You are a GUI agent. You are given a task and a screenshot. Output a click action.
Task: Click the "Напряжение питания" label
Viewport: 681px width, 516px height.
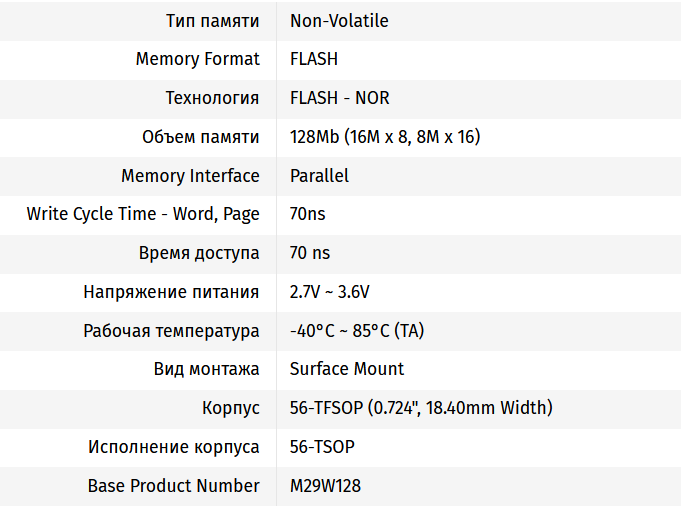[171, 292]
